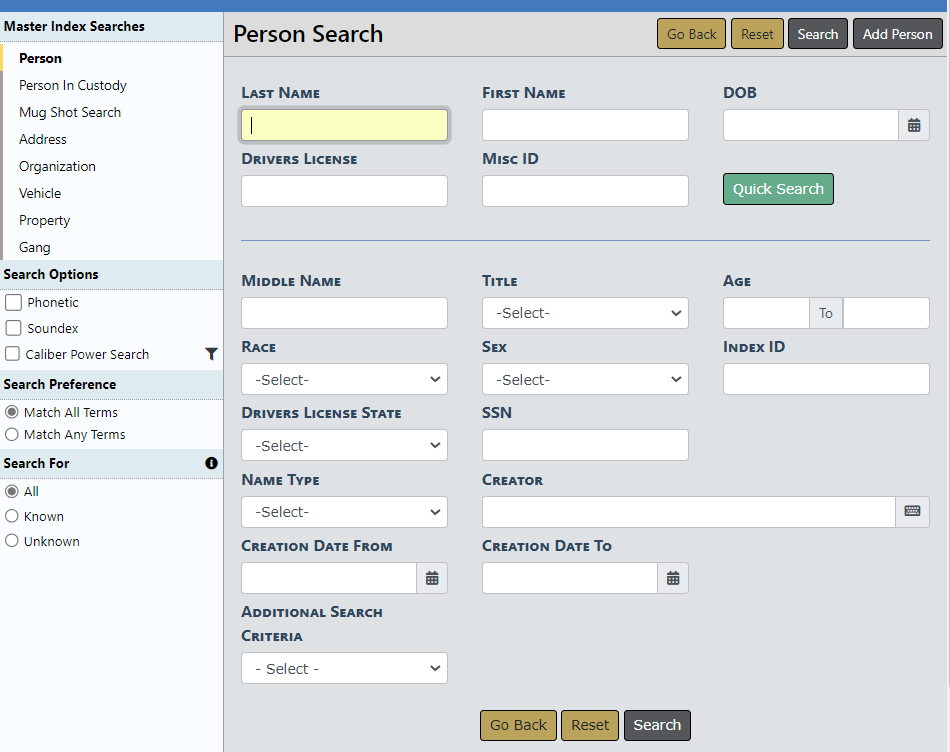Viewport: 950px width, 752px height.
Task: Click the Creation Date From calendar icon
Action: pos(432,578)
